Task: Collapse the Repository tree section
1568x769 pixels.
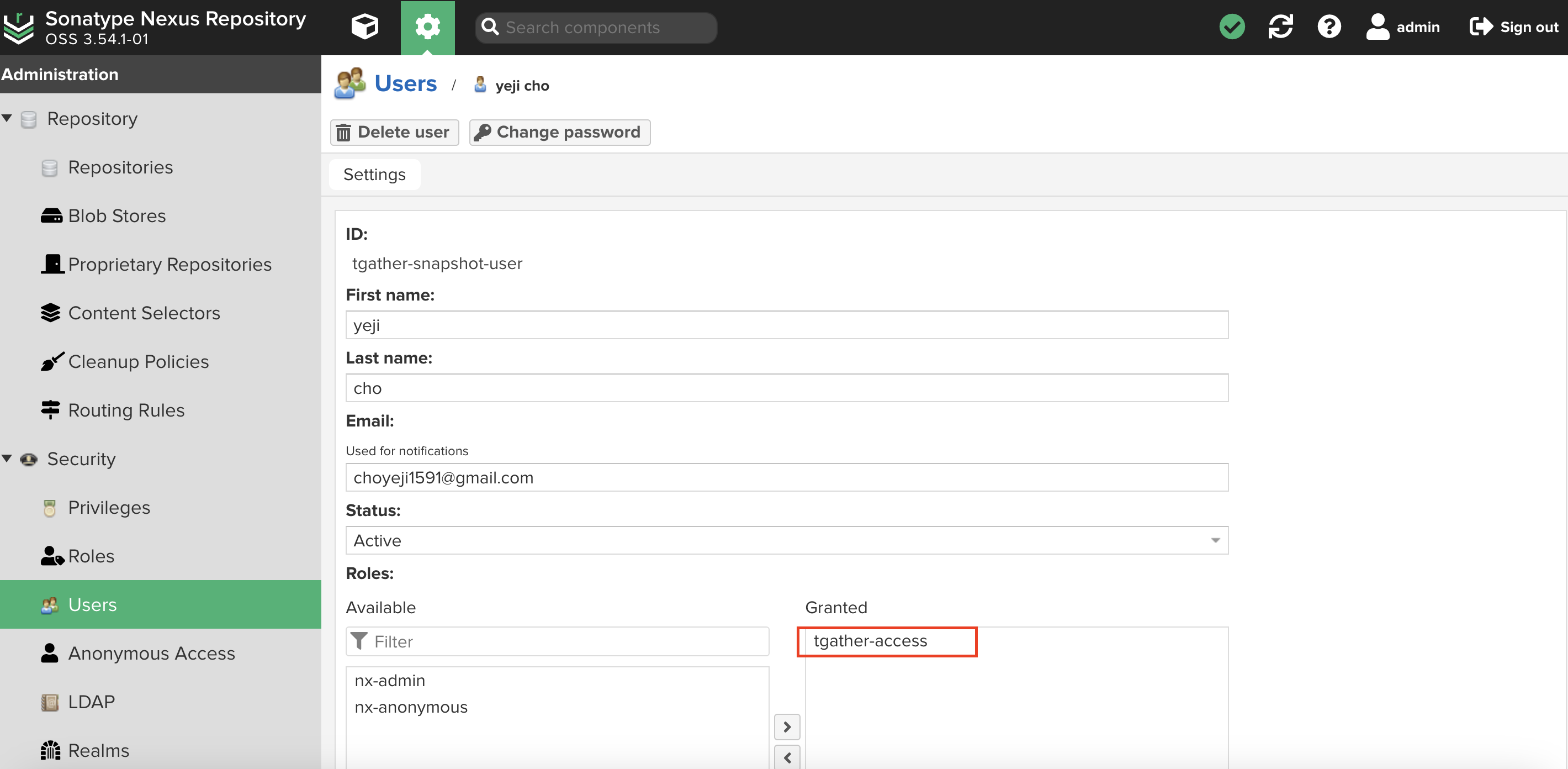Action: [x=7, y=118]
